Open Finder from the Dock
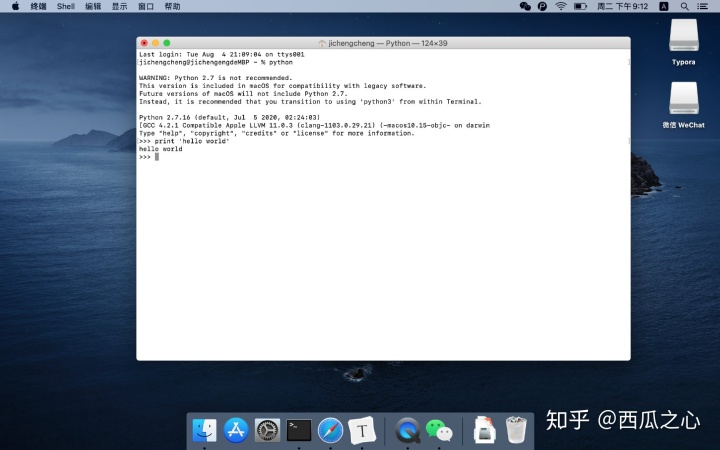 click(x=205, y=430)
